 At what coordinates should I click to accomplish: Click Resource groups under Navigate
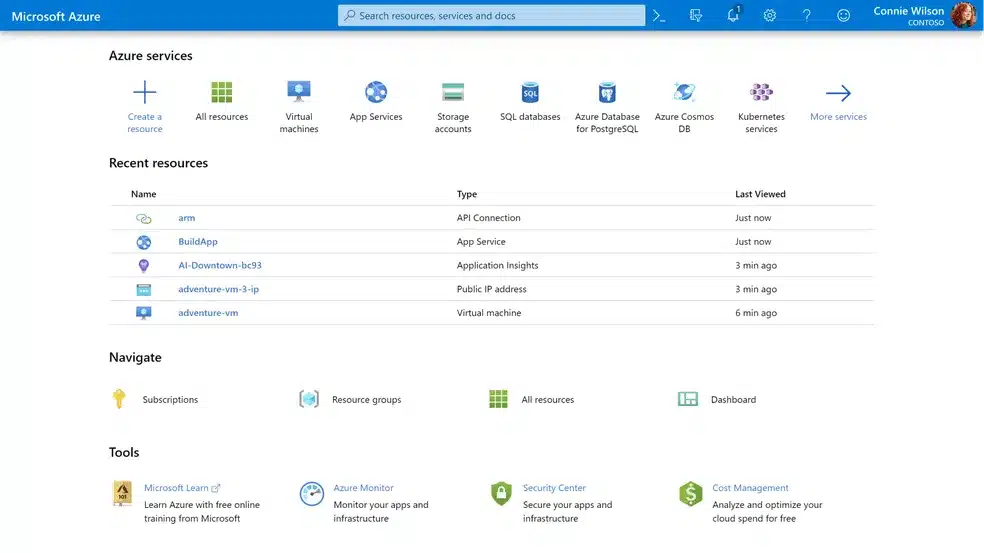[x=366, y=399]
